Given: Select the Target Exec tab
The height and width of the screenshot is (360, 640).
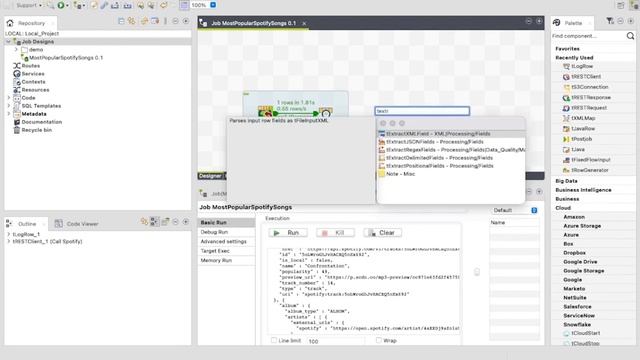Looking at the screenshot, I should [x=227, y=251].
